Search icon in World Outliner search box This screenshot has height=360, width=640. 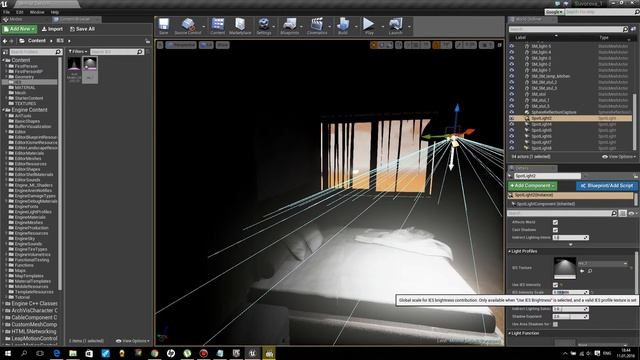pyautogui.click(x=625, y=29)
